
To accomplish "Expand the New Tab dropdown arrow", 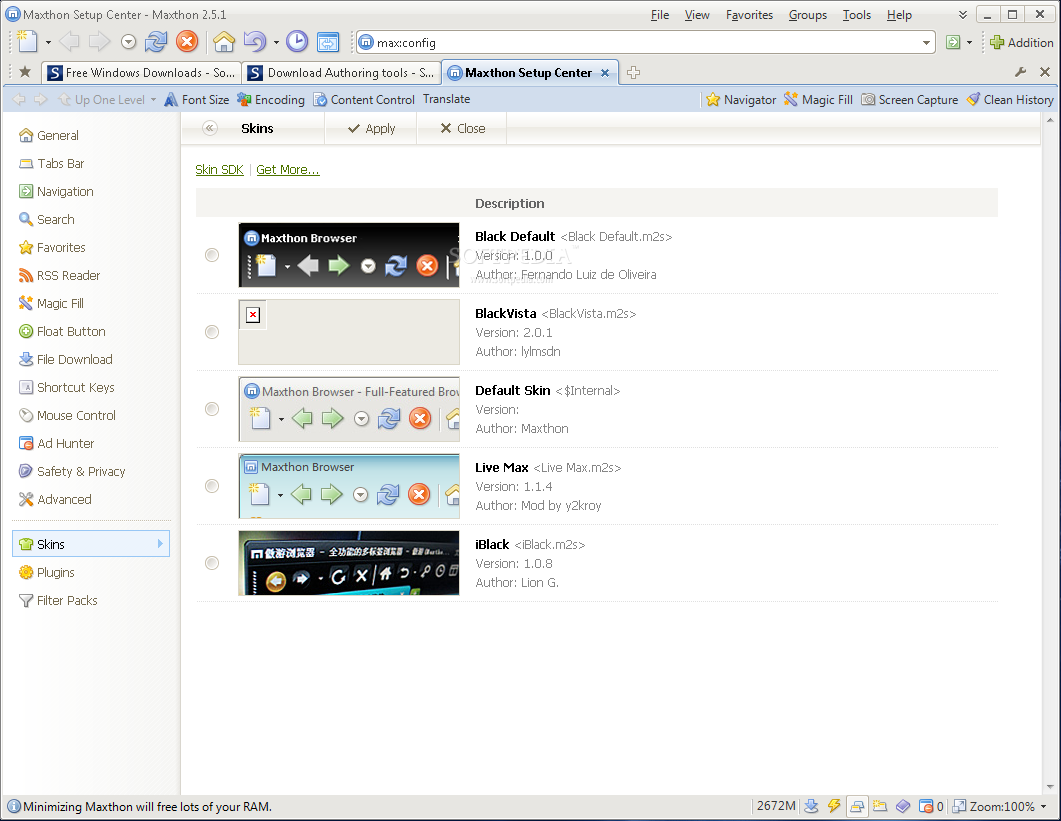I will 48,43.
